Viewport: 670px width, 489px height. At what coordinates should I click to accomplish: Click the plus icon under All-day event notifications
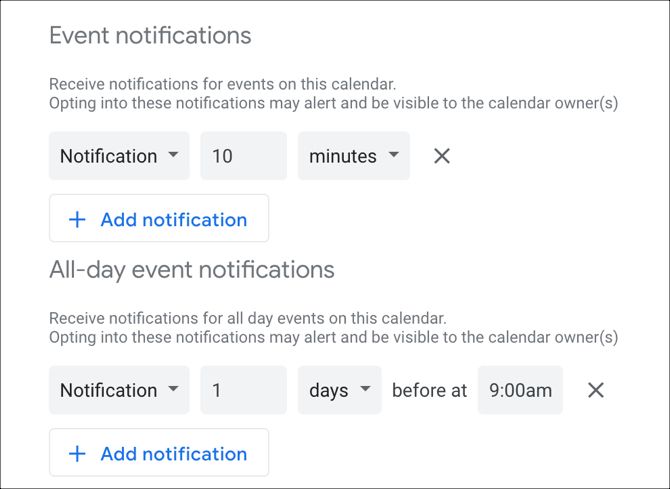coord(77,454)
